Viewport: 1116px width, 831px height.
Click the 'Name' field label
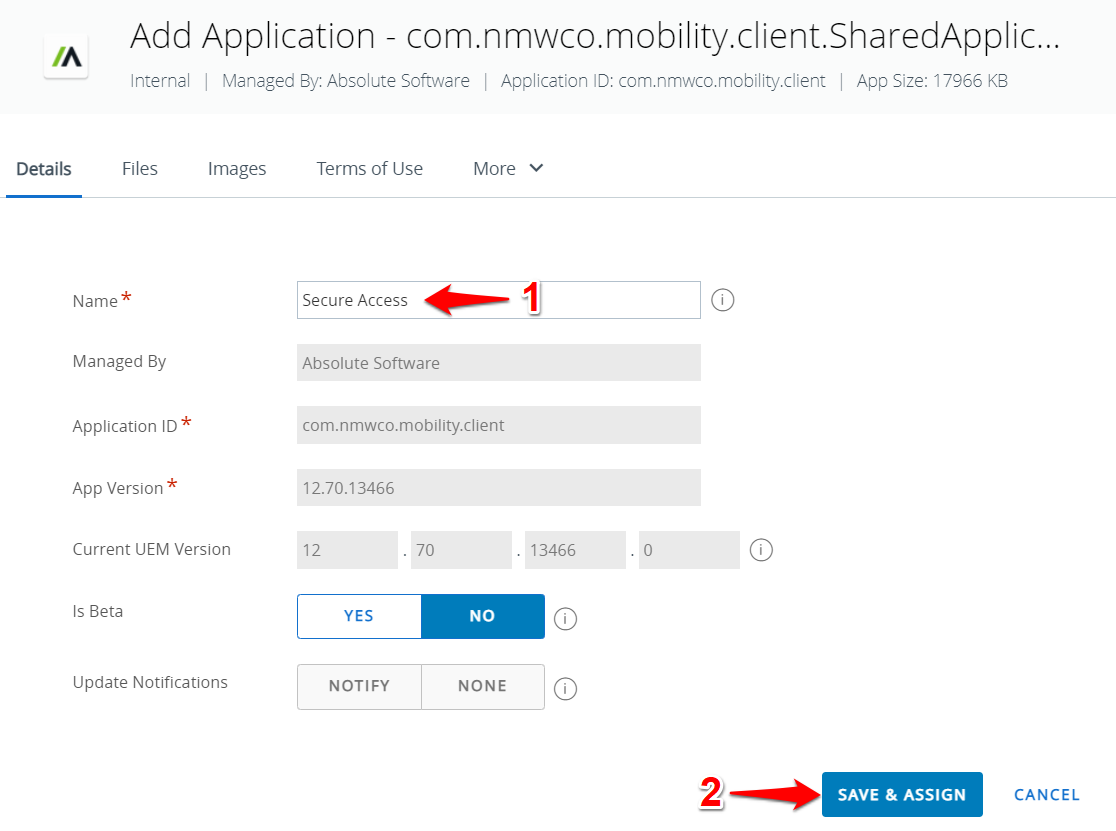pyautogui.click(x=95, y=301)
